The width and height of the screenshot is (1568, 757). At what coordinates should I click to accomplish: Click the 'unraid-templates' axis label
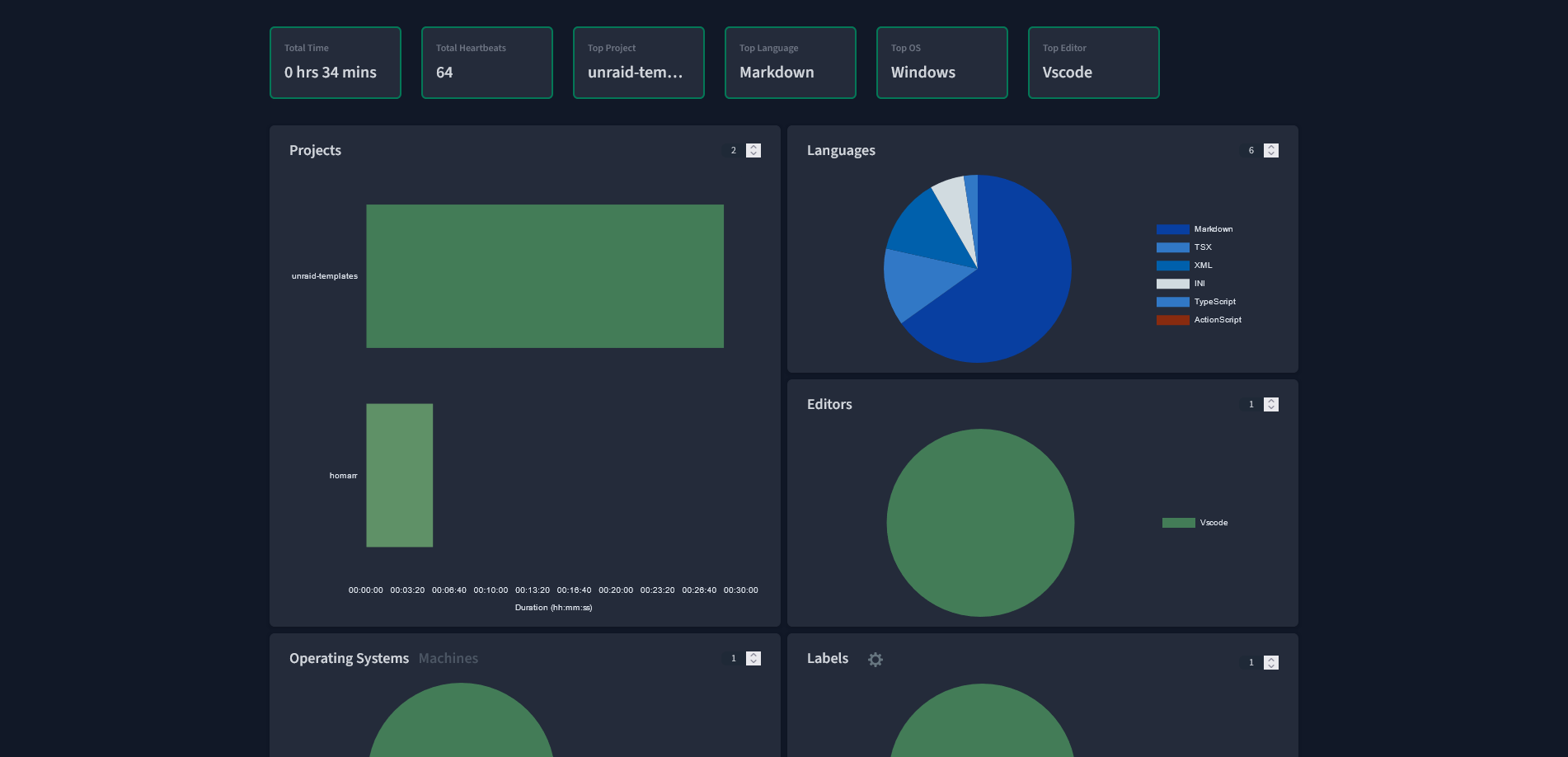325,276
